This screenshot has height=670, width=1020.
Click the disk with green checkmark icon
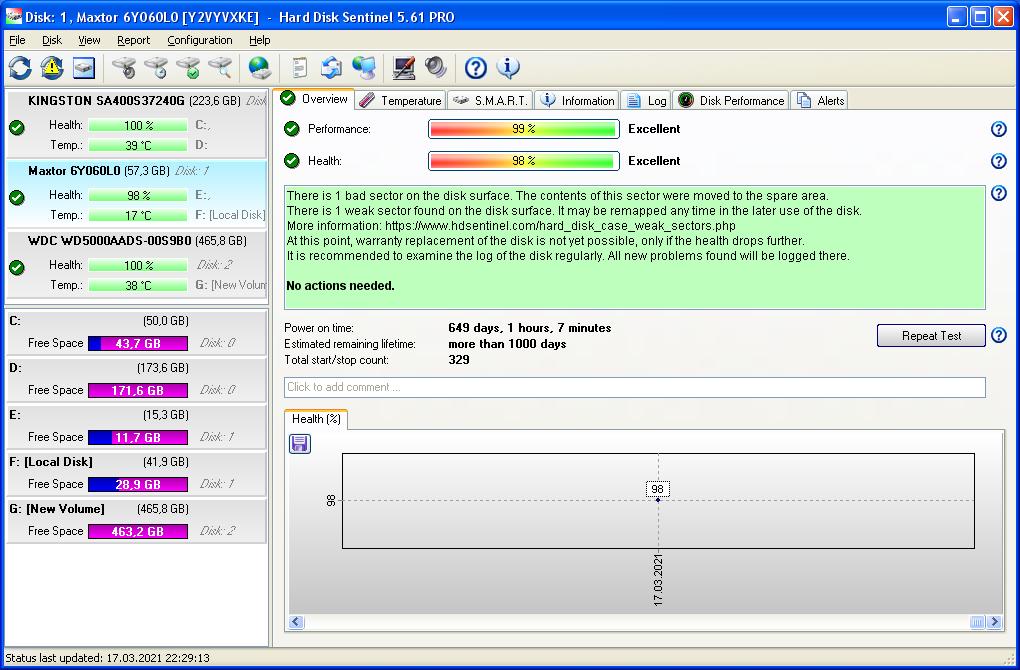tap(189, 67)
